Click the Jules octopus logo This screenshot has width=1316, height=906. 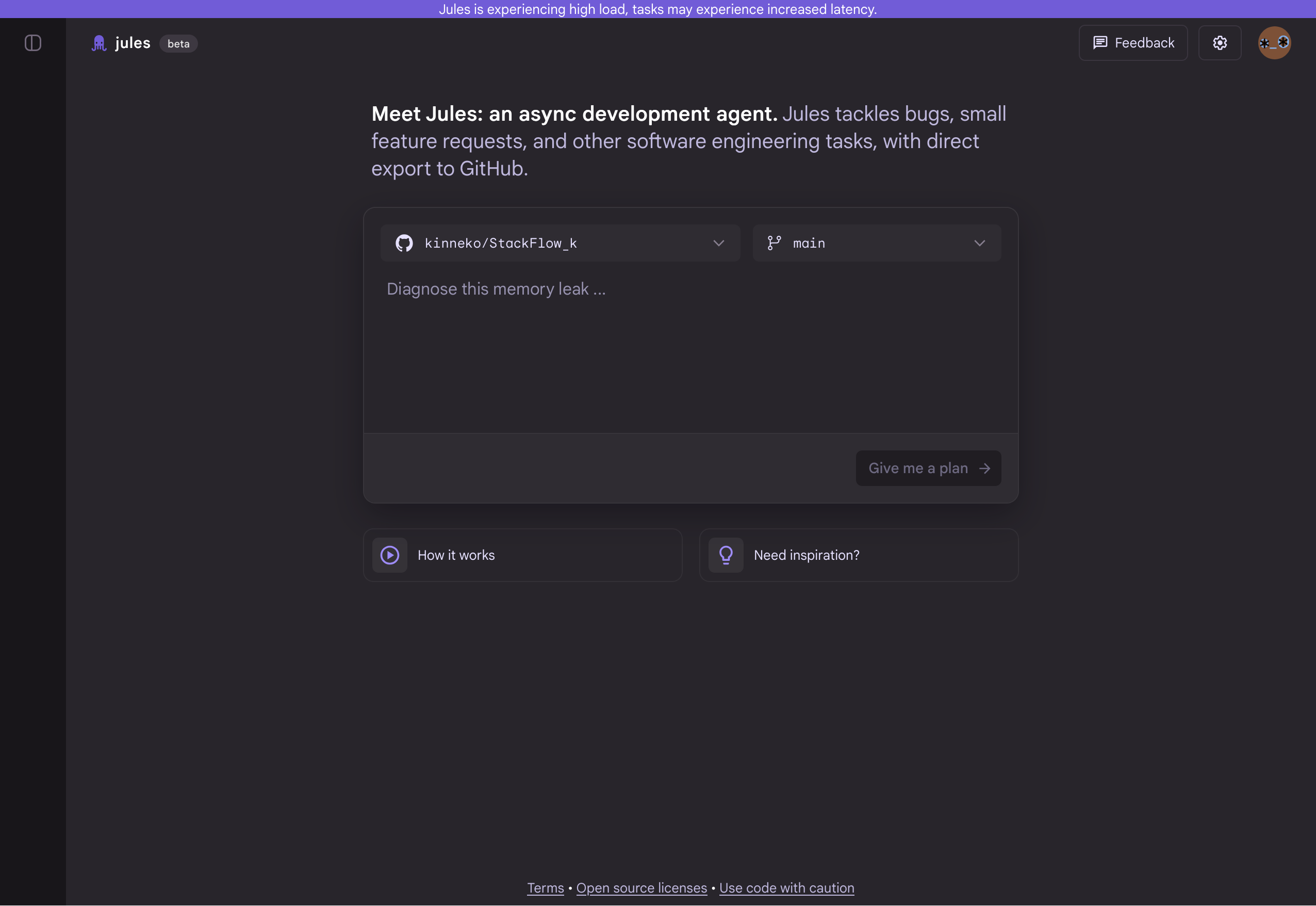coord(98,43)
